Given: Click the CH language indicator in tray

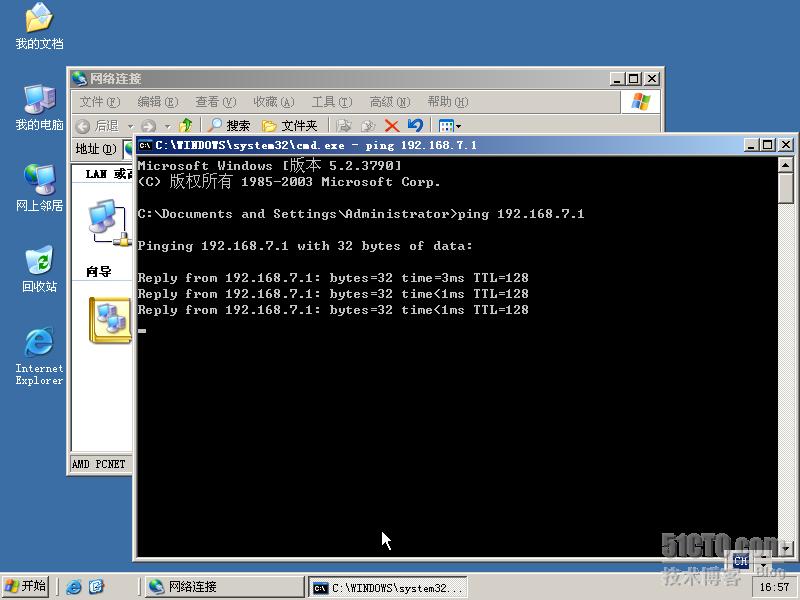Looking at the screenshot, I should (740, 561).
